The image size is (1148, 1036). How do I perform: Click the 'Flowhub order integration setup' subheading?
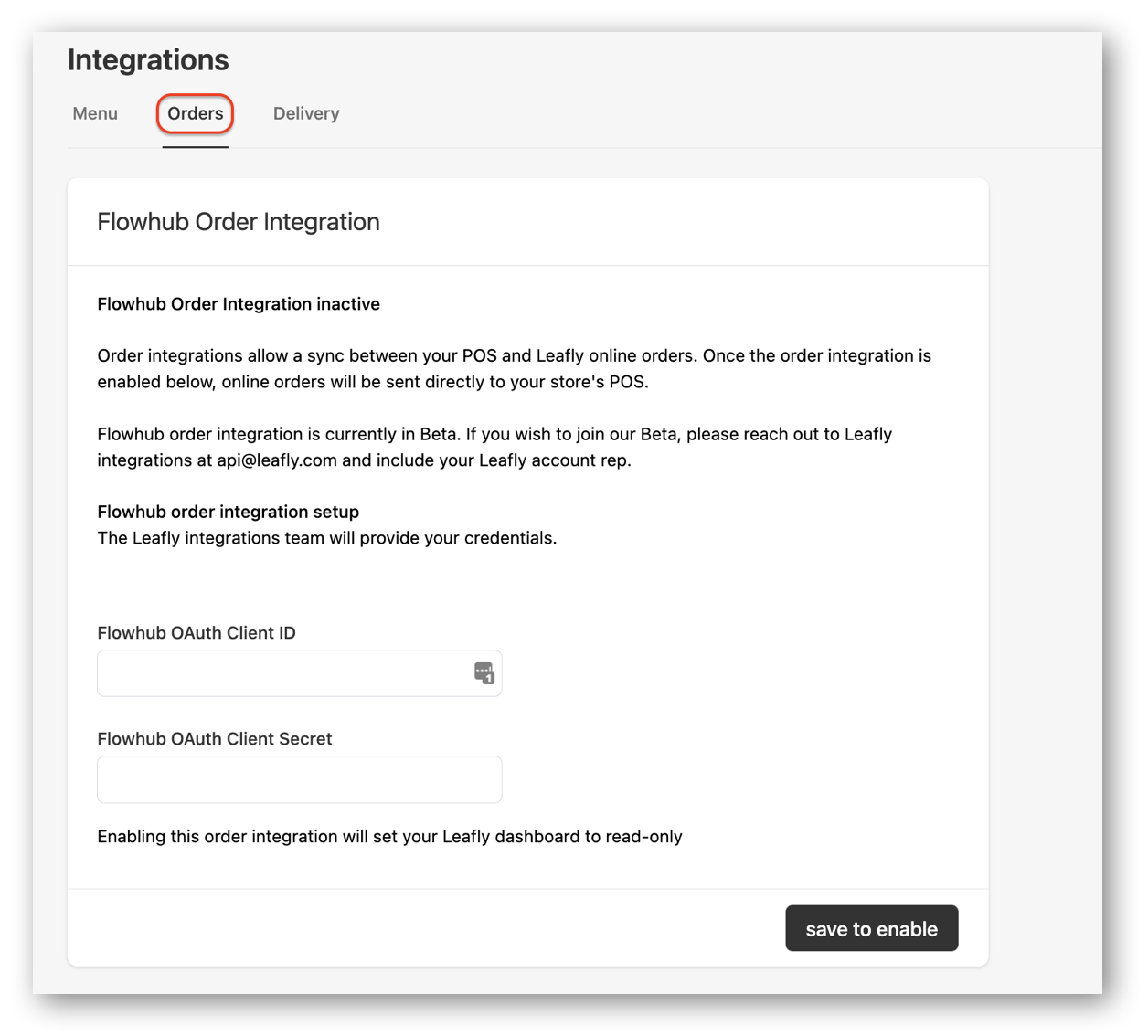(228, 512)
